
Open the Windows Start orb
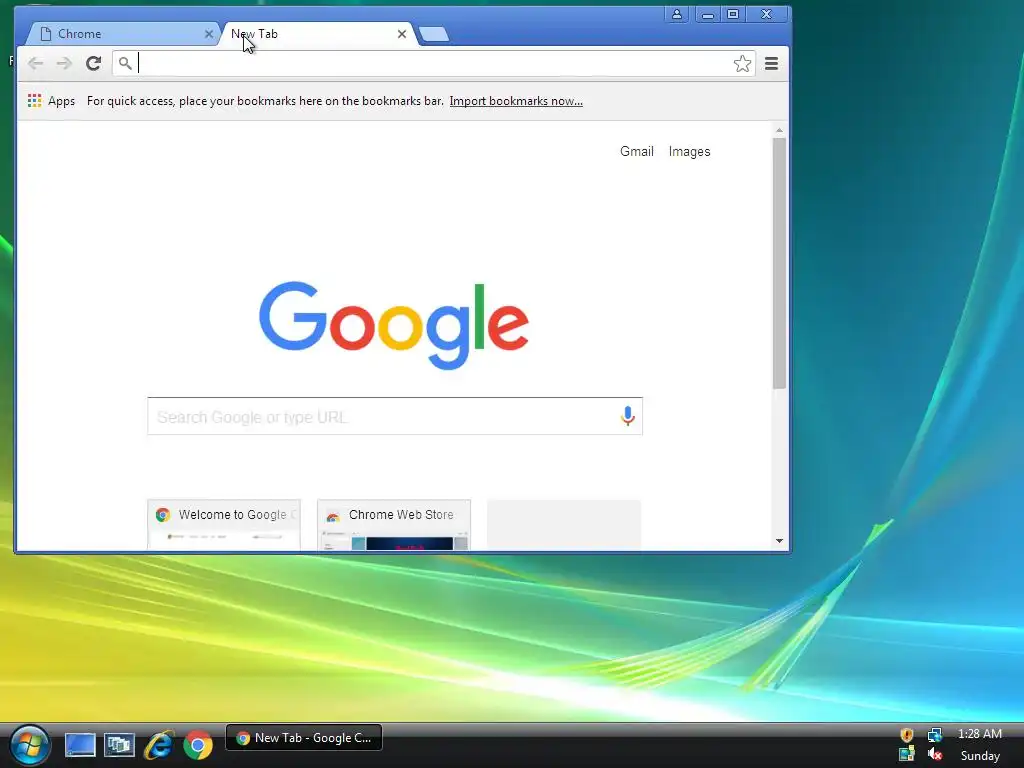click(30, 745)
